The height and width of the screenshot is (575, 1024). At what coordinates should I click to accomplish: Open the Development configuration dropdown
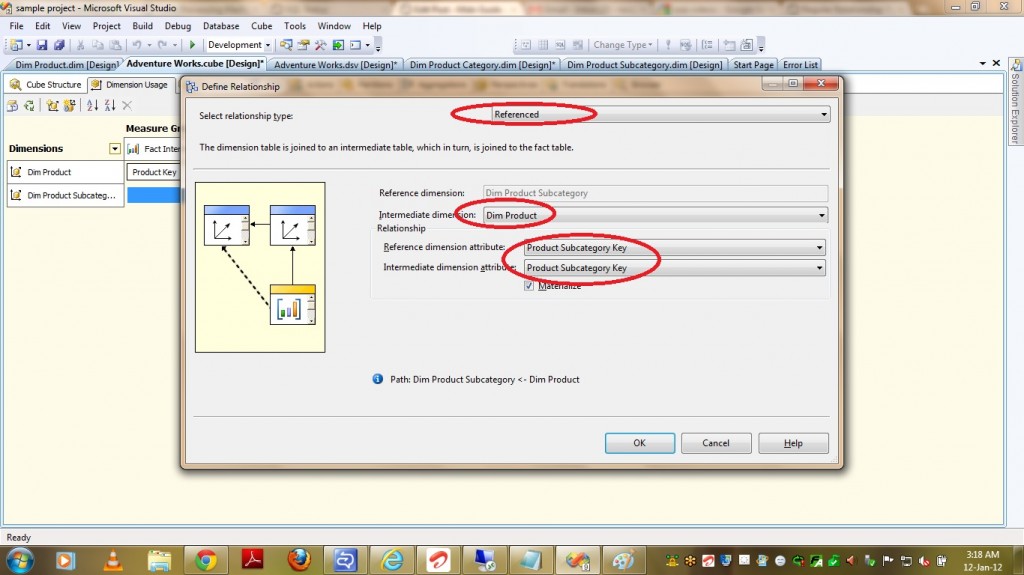[x=239, y=45]
